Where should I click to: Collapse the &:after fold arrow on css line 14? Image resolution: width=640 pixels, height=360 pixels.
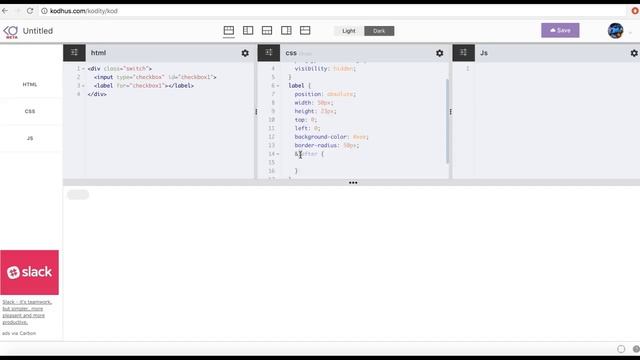point(278,154)
